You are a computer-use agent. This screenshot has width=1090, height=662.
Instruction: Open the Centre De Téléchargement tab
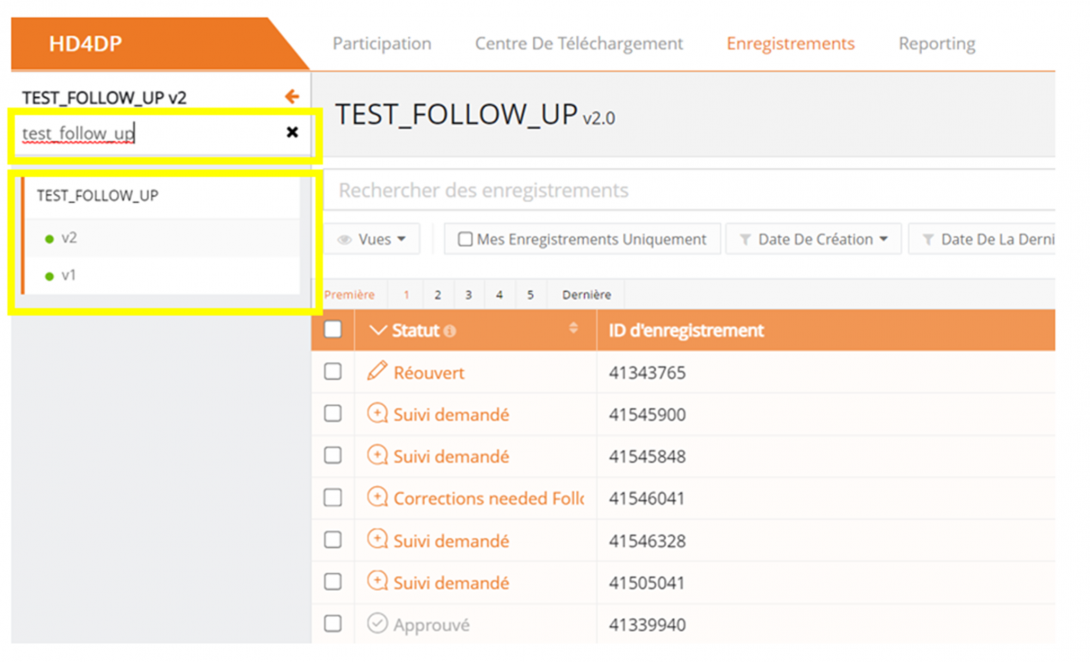point(579,44)
